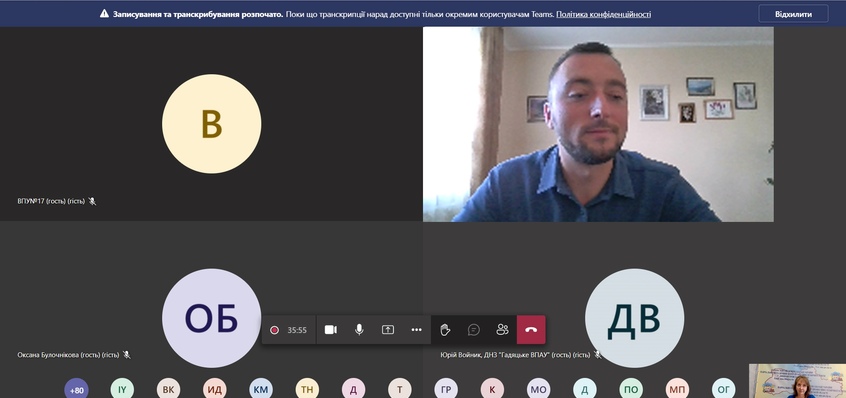
Task: Select the МП participant avatar
Action: pos(677,389)
